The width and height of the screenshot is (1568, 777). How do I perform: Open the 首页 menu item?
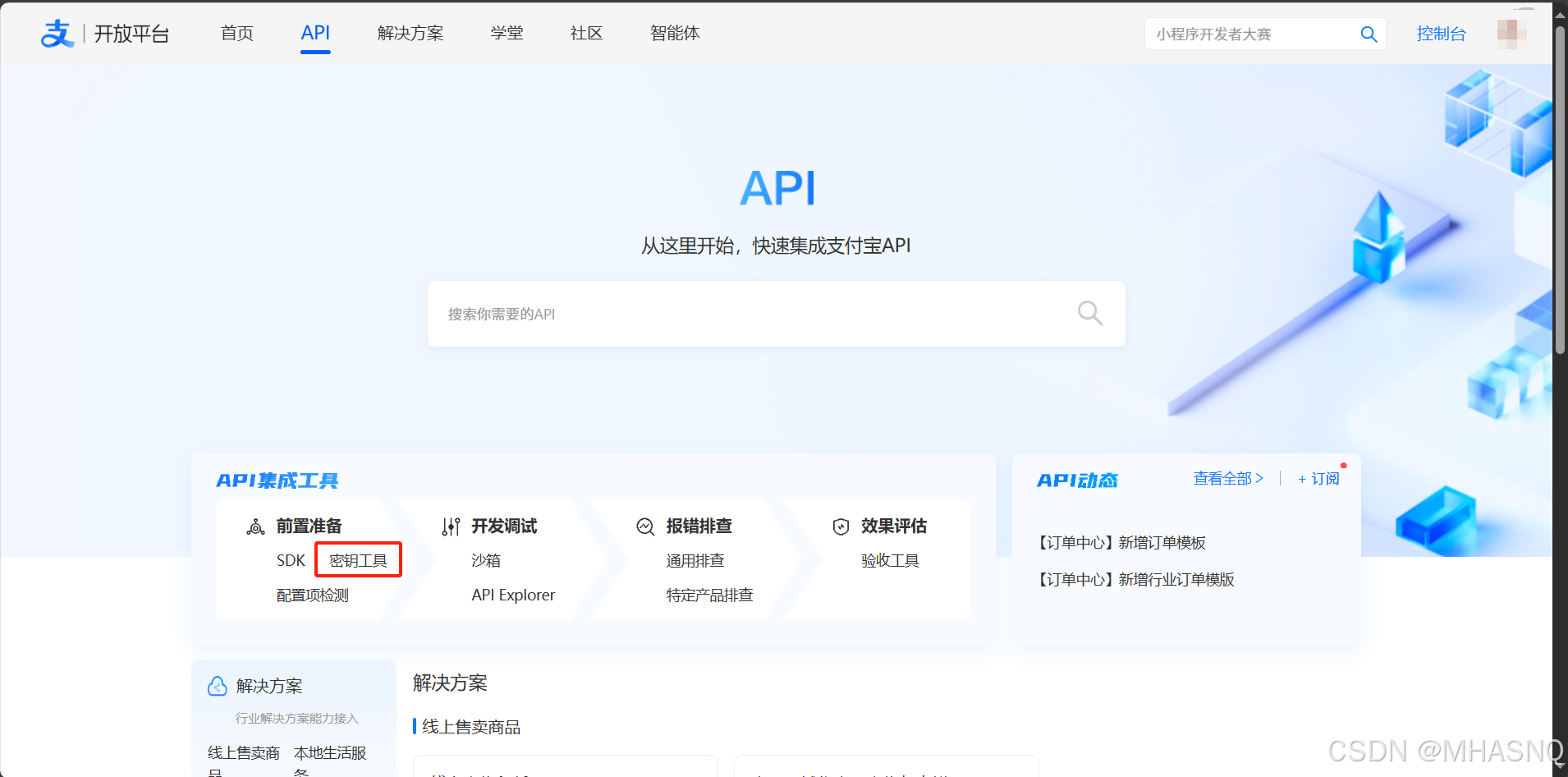tap(237, 33)
